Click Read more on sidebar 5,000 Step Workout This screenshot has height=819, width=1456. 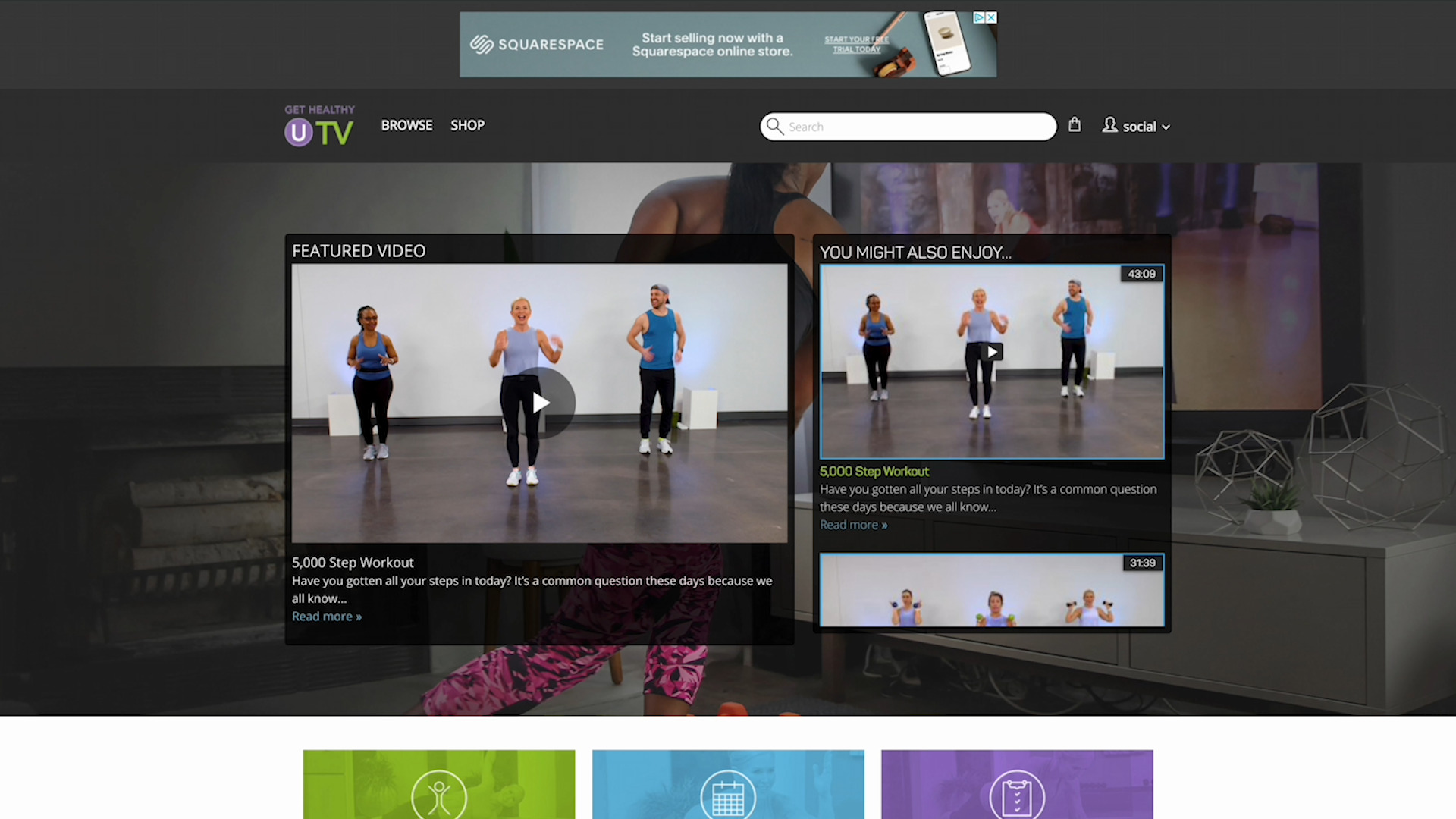click(853, 524)
